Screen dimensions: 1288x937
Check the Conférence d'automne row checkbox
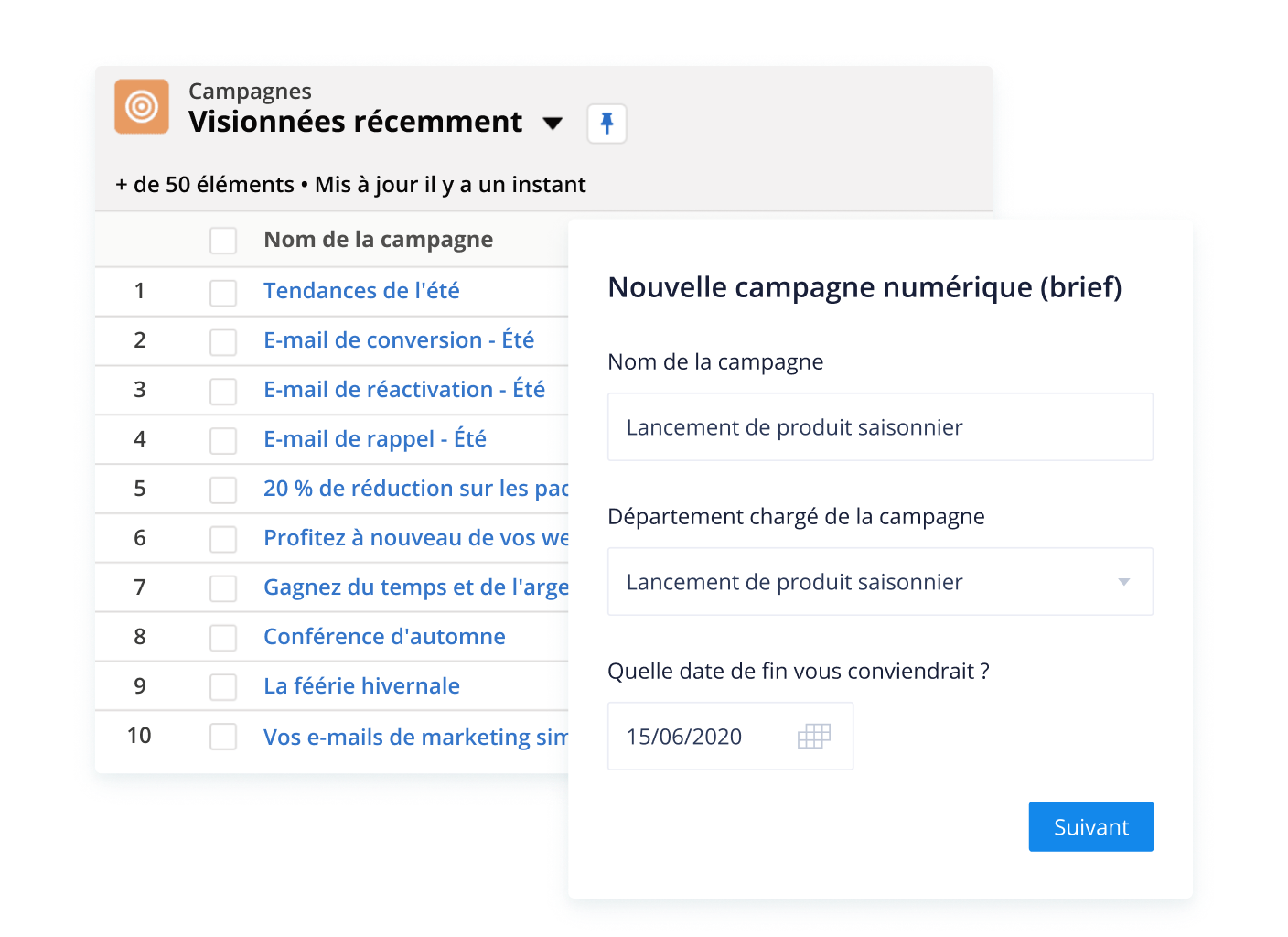[x=223, y=638]
